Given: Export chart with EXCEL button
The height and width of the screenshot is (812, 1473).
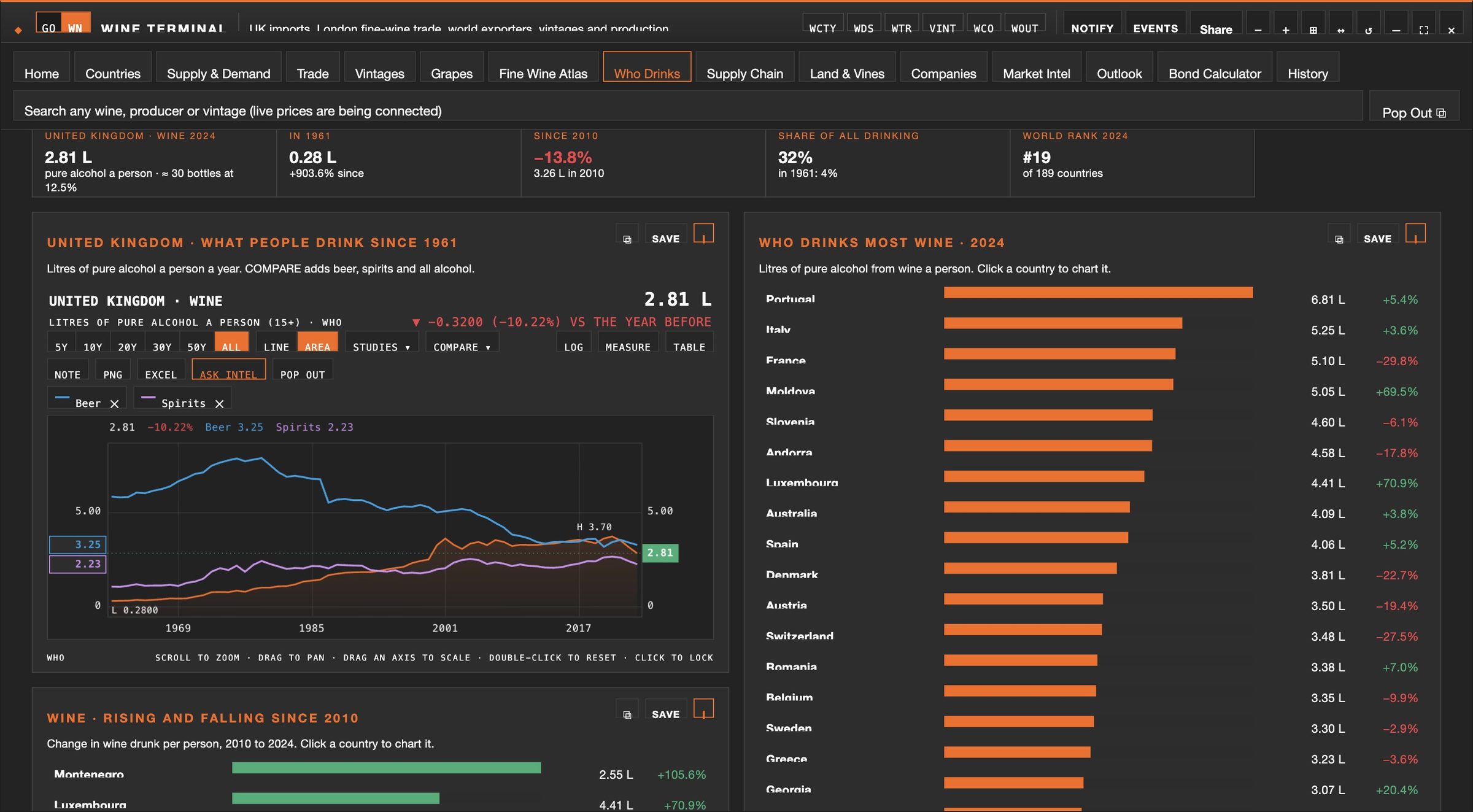Looking at the screenshot, I should click(161, 374).
